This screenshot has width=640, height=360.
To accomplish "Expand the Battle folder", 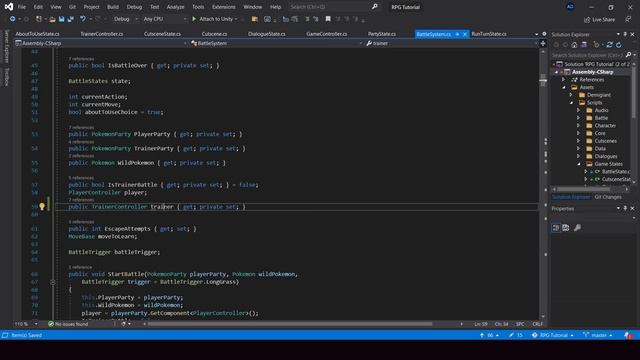I will pos(578,118).
